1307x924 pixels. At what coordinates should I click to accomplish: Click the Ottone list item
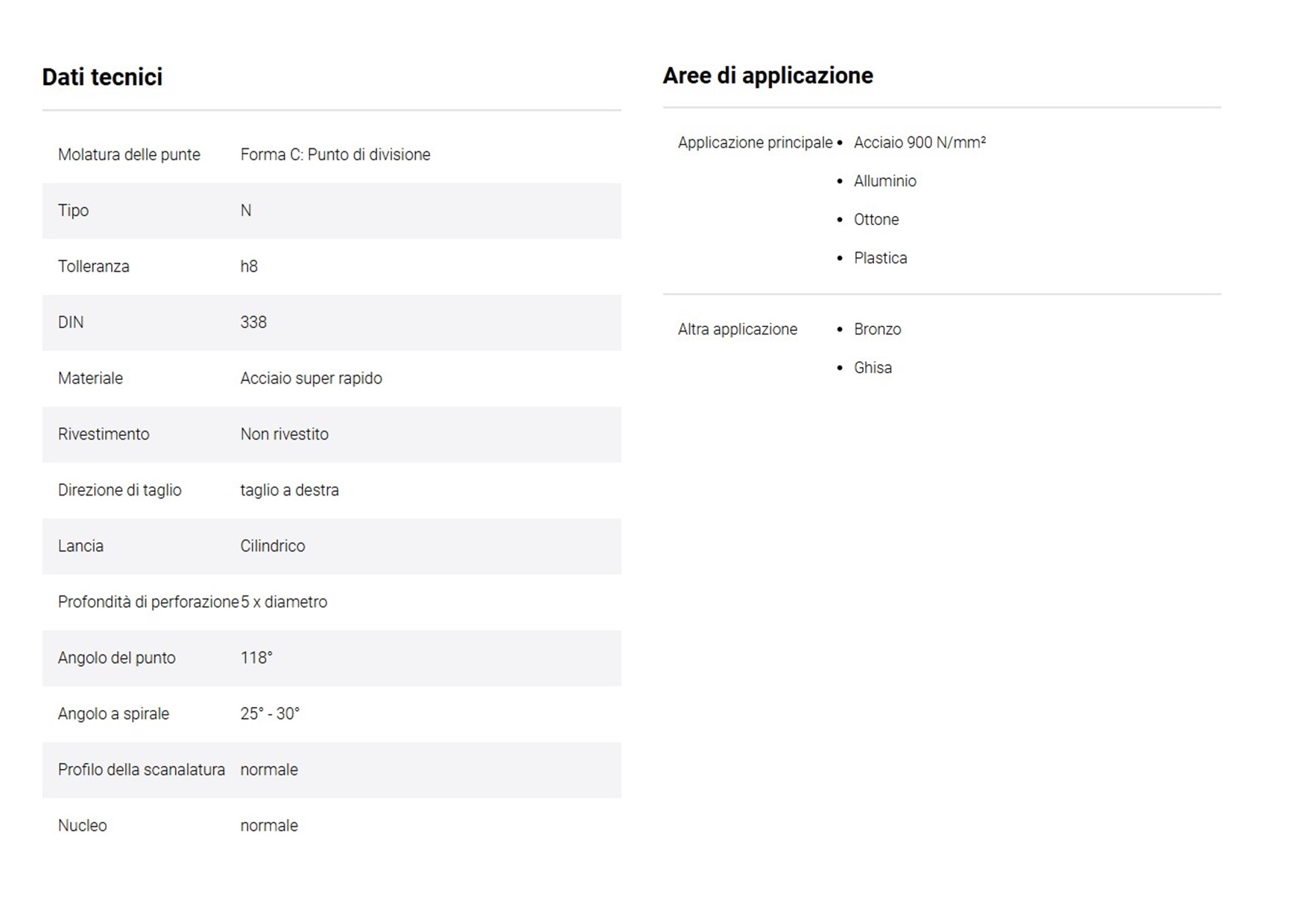[x=876, y=219]
